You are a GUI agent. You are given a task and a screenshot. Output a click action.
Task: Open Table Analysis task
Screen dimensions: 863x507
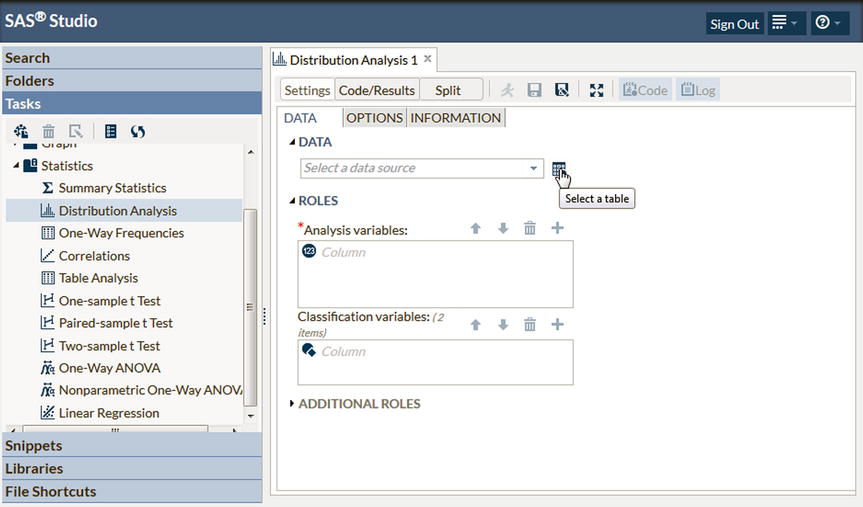tap(98, 278)
